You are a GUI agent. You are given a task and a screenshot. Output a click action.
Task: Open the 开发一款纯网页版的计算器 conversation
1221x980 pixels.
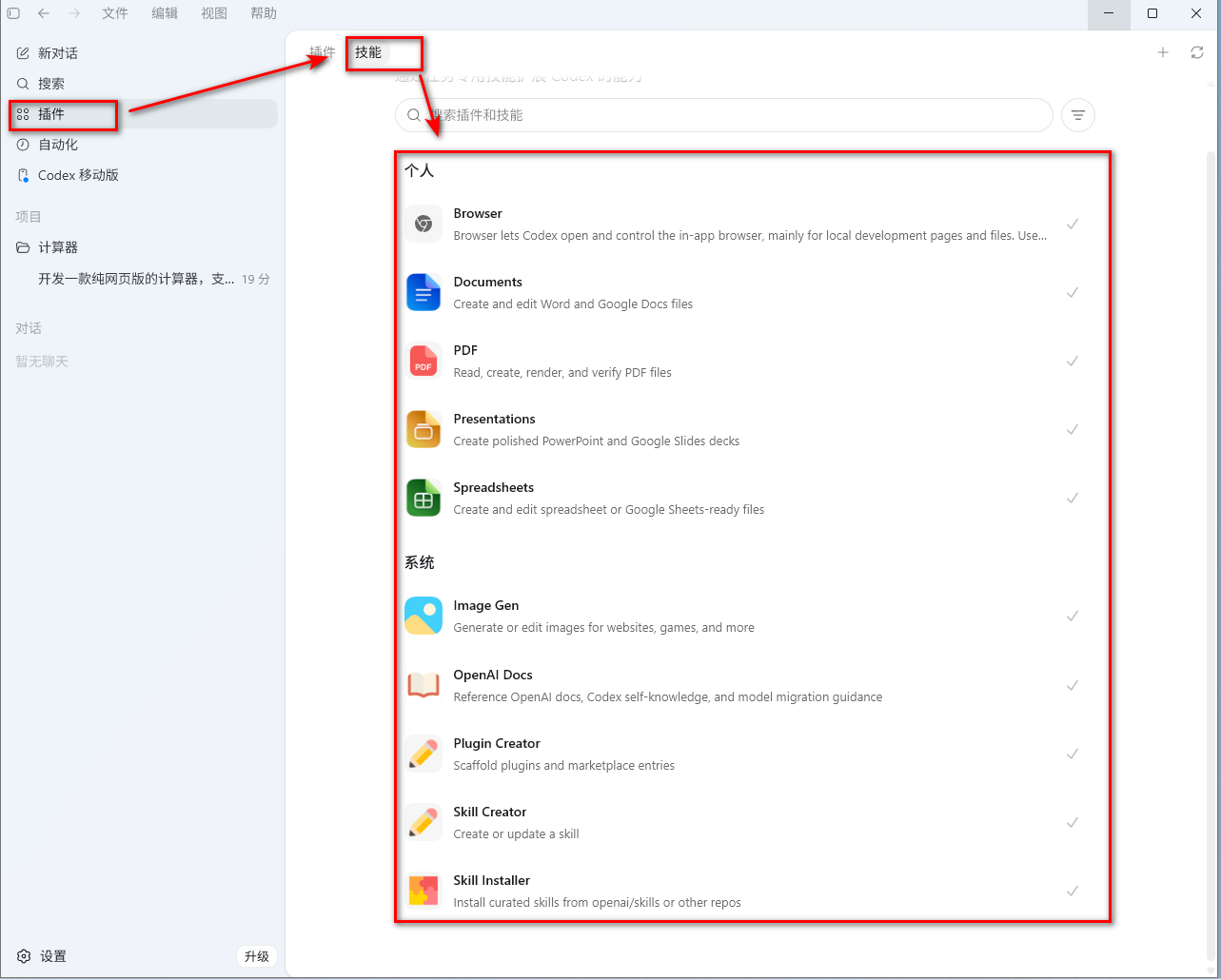coord(143,279)
